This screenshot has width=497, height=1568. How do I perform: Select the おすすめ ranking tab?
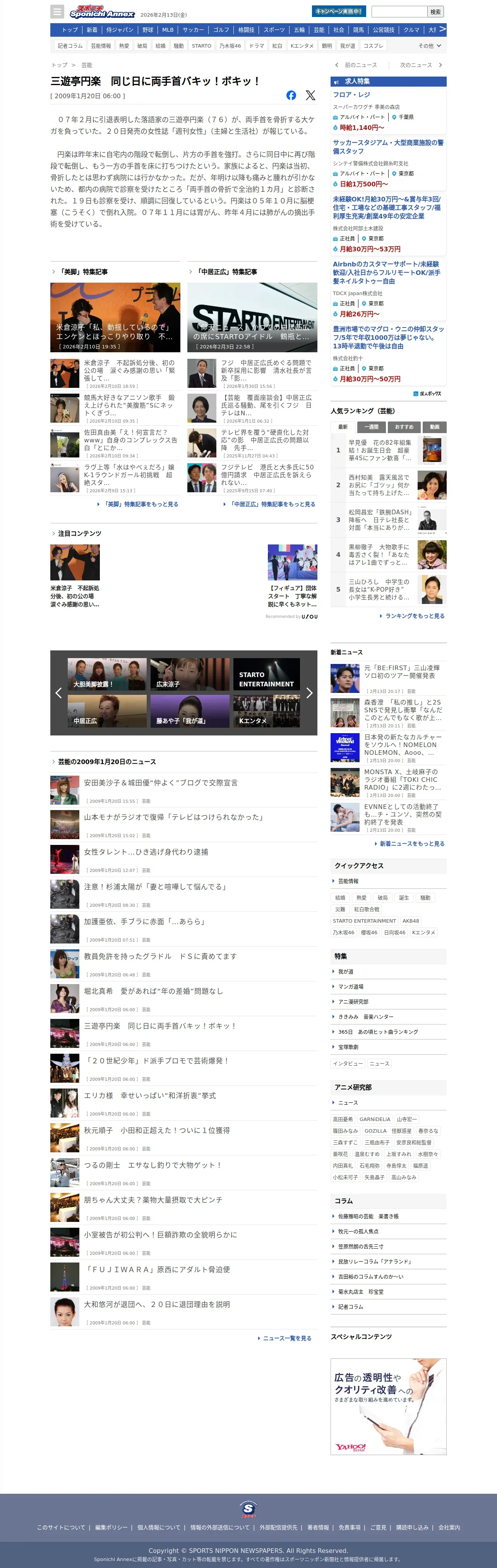click(x=404, y=427)
